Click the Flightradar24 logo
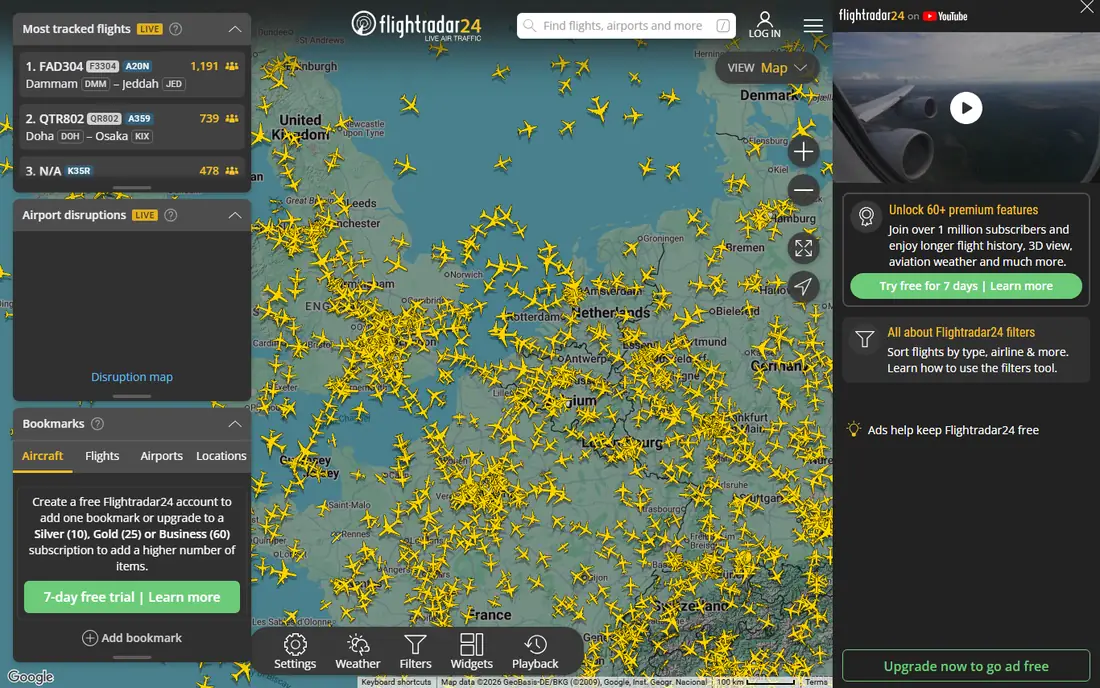The image size is (1100, 688). pos(416,26)
